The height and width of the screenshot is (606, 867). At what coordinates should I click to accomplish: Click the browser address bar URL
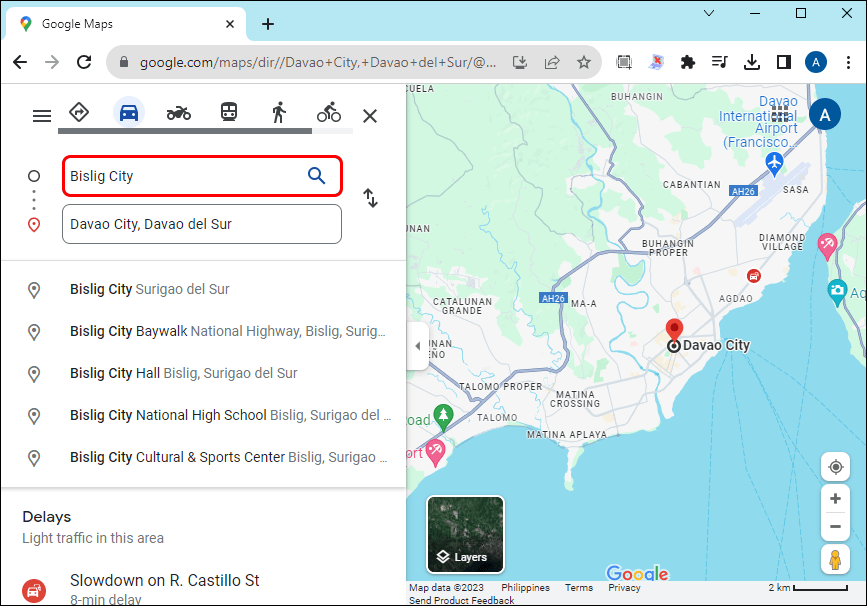(x=317, y=62)
